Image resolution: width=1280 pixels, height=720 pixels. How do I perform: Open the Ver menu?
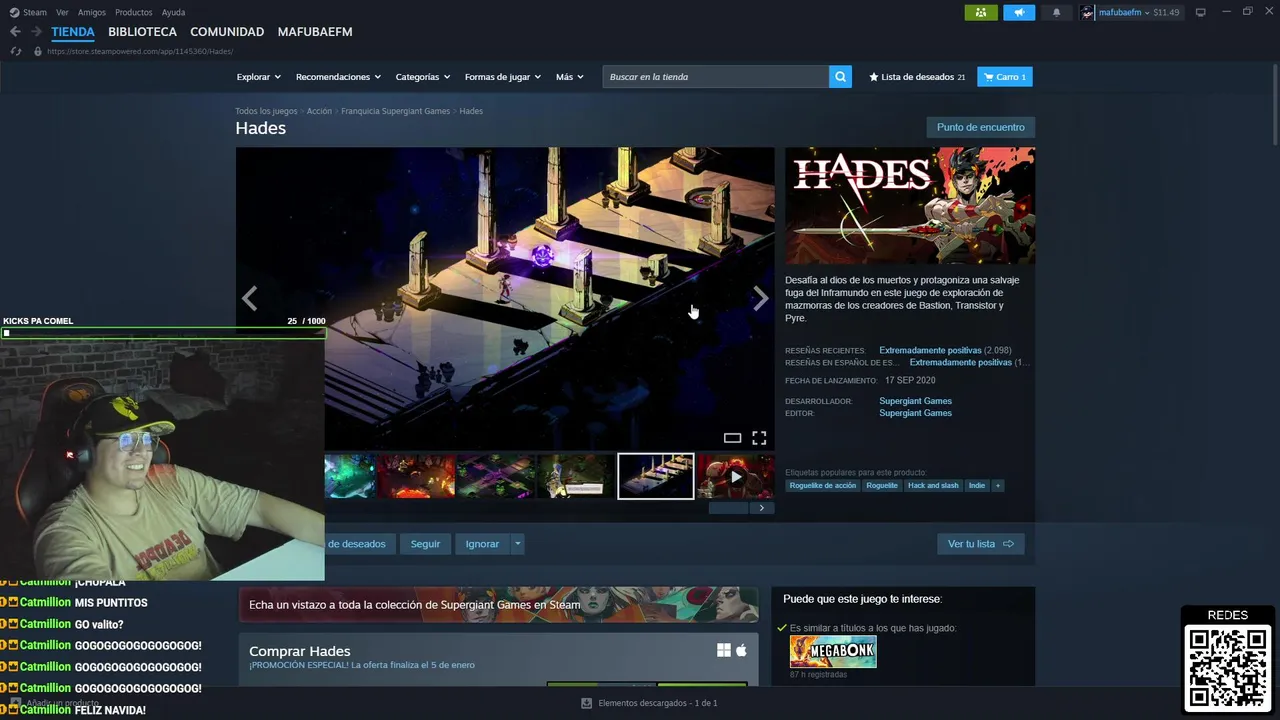63,12
